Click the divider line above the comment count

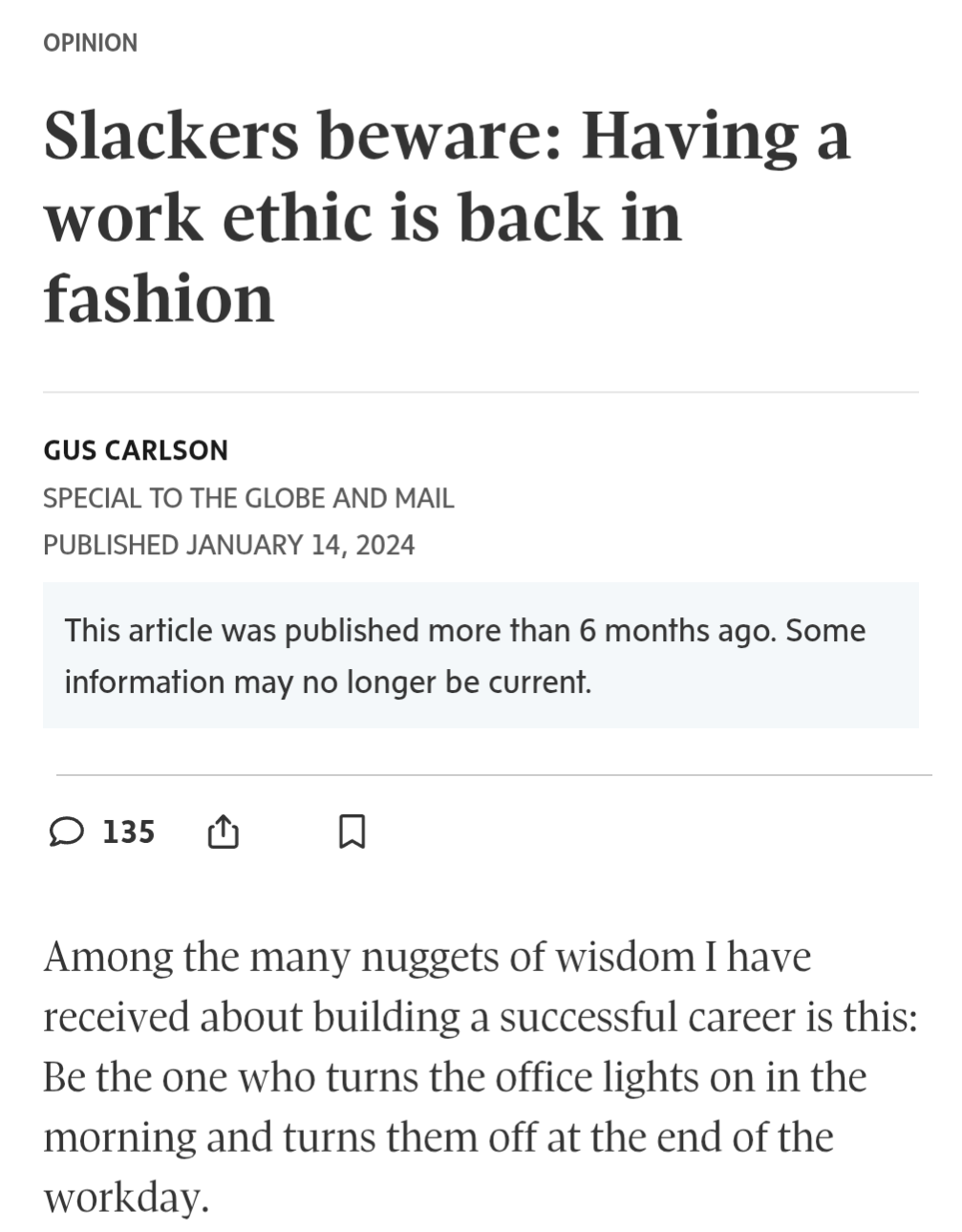tap(494, 775)
